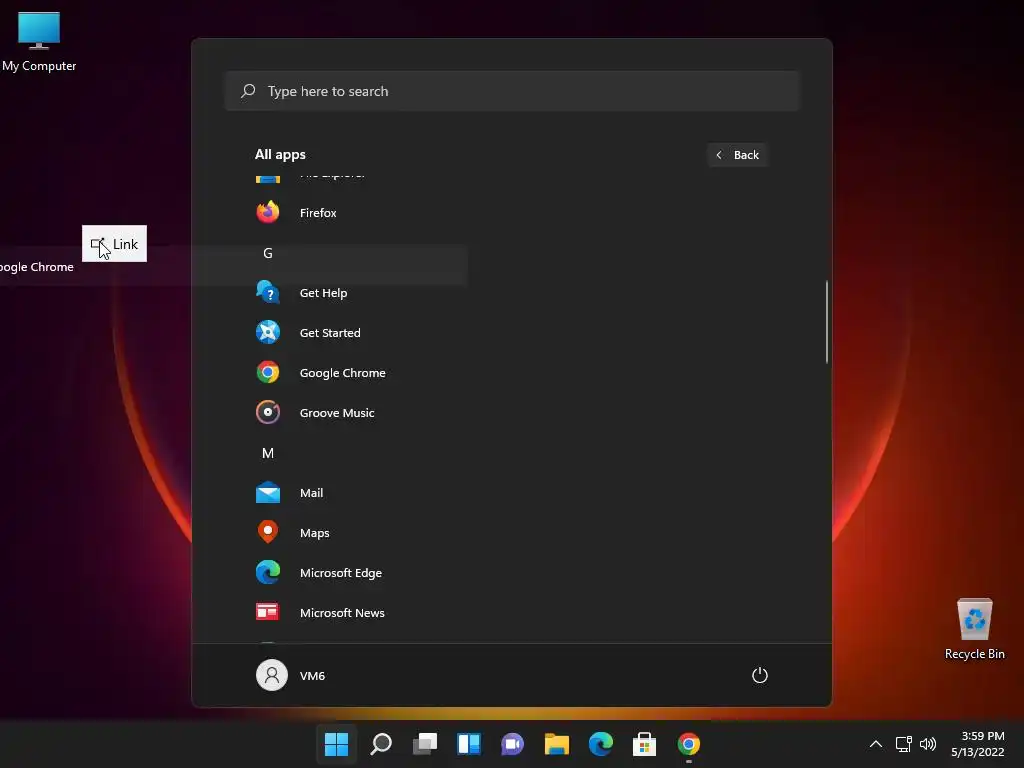Open File Explorer from the taskbar

point(557,744)
